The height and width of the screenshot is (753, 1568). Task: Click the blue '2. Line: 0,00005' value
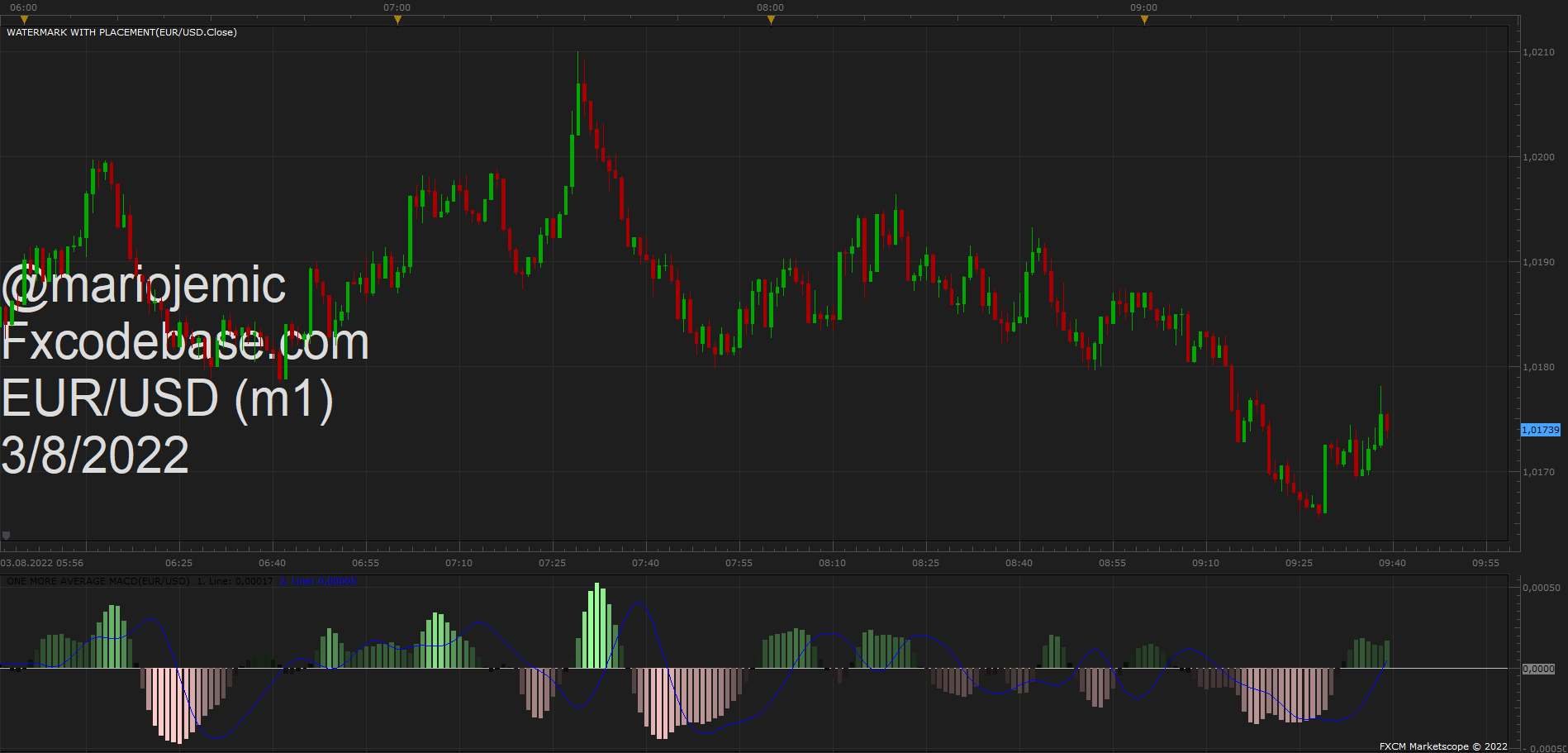(x=318, y=582)
